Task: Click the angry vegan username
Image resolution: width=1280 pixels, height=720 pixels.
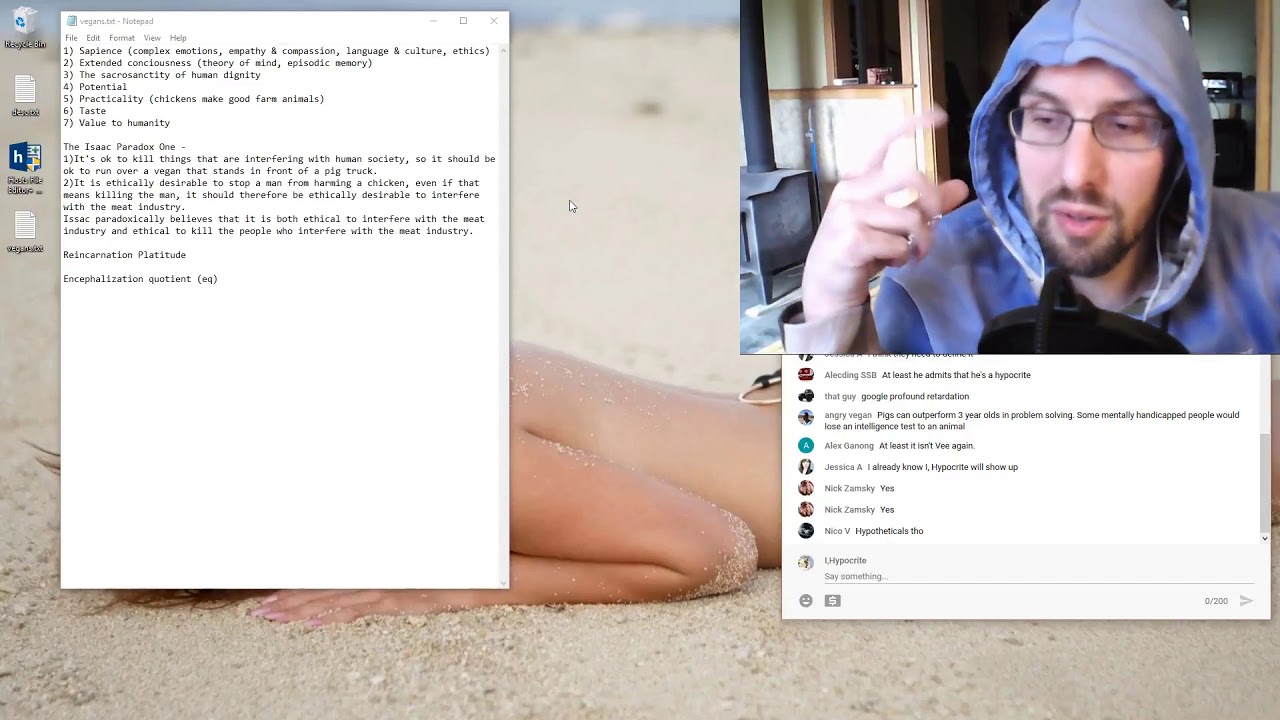Action: click(x=848, y=415)
